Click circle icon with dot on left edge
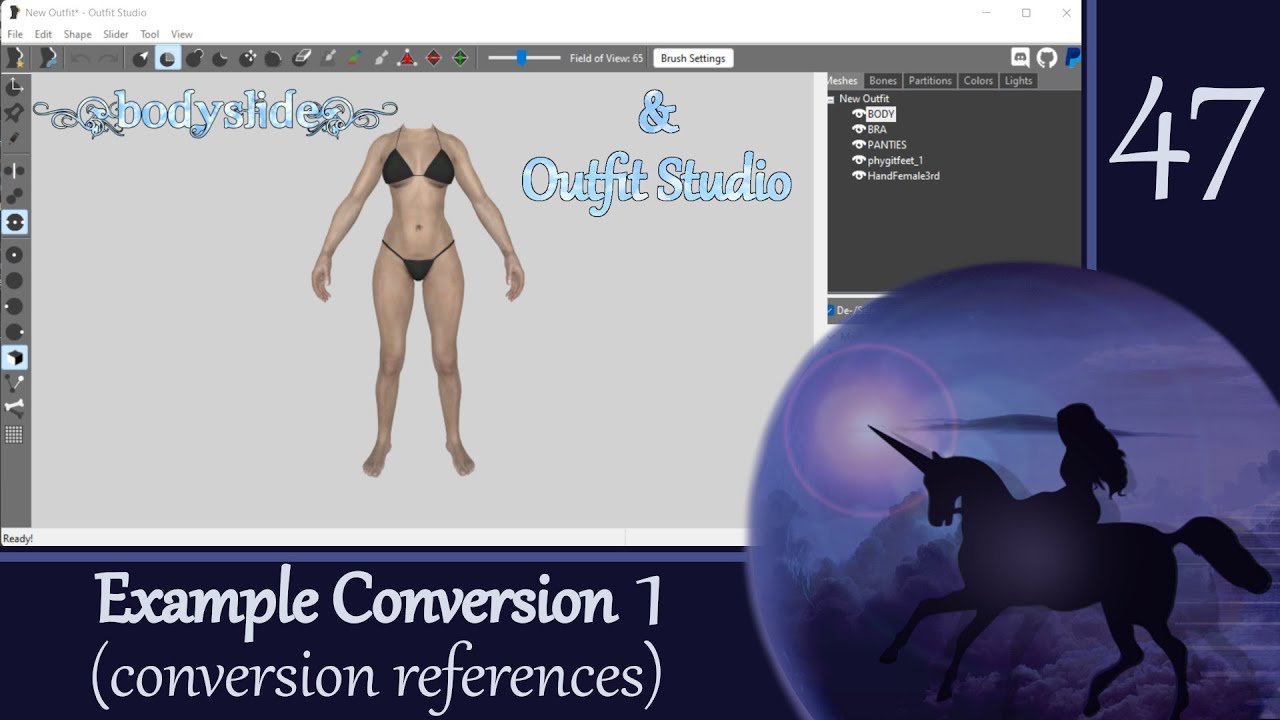 coord(14,306)
